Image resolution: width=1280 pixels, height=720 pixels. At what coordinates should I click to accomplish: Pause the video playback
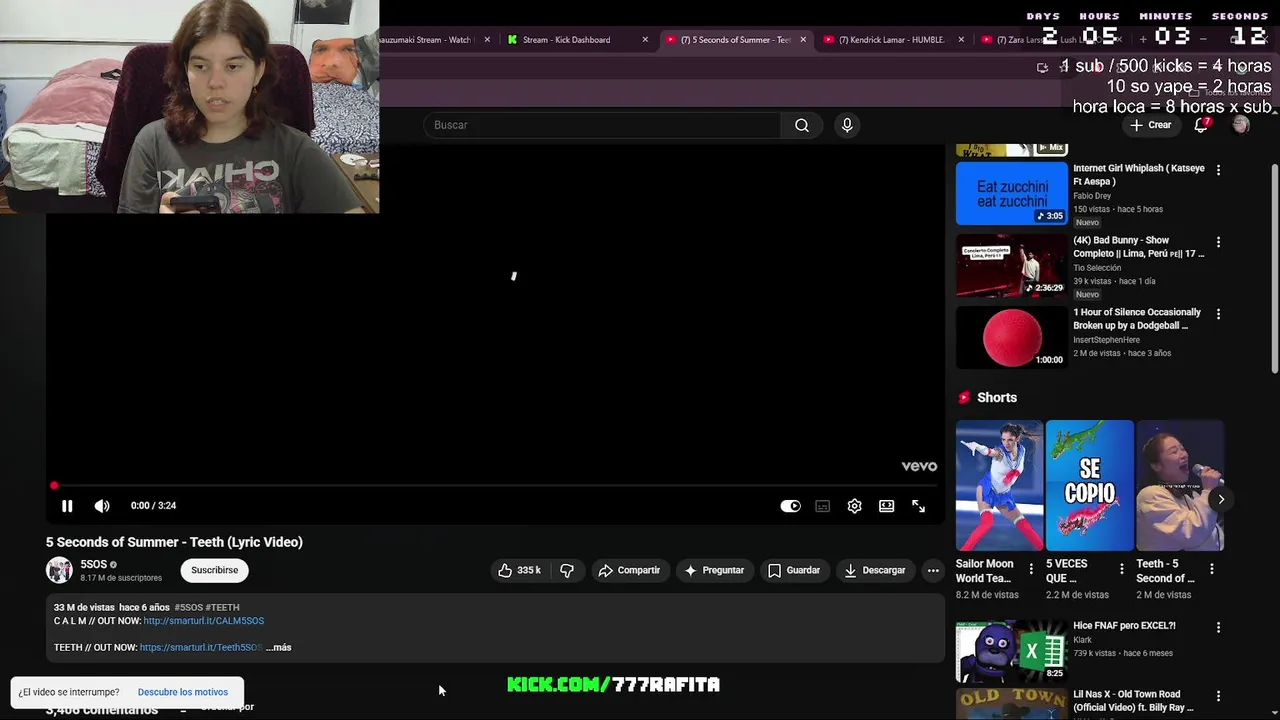pos(67,506)
